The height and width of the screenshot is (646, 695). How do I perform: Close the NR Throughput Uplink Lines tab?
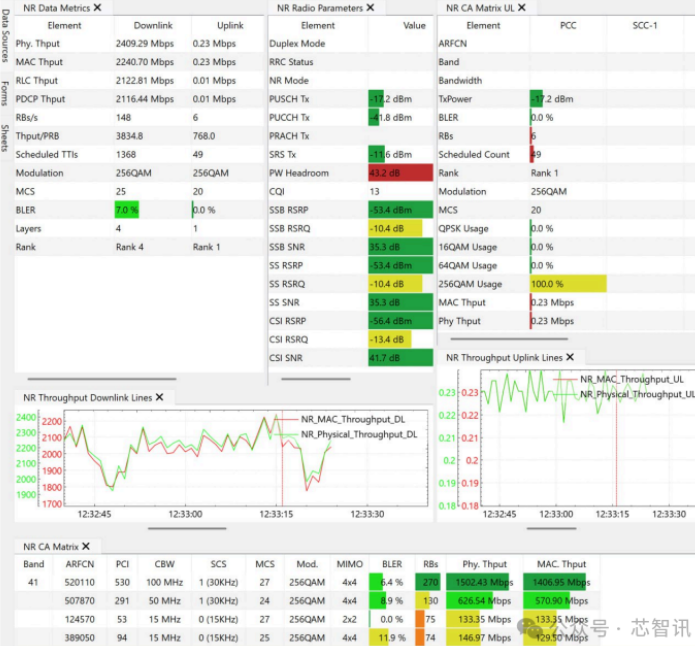(x=570, y=357)
